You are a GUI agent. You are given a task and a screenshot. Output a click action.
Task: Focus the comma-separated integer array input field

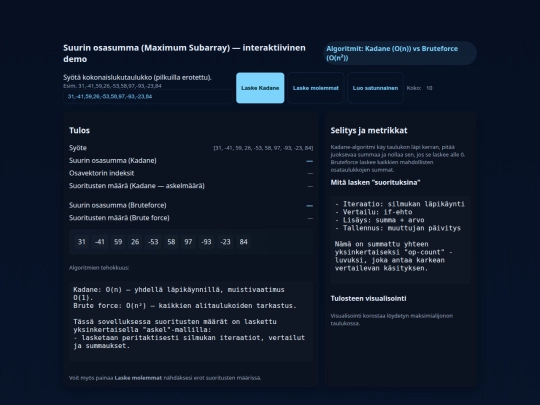148,96
